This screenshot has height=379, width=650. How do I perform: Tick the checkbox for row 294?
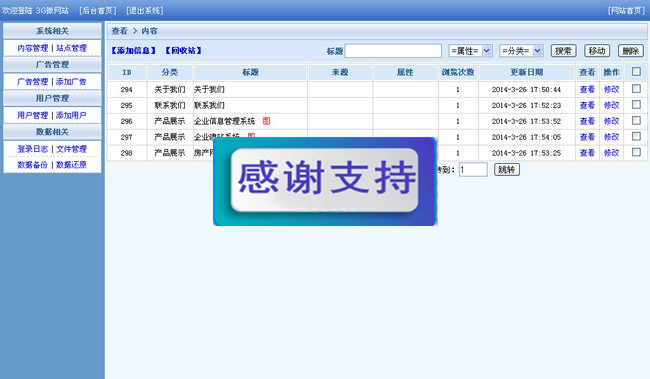636,88
